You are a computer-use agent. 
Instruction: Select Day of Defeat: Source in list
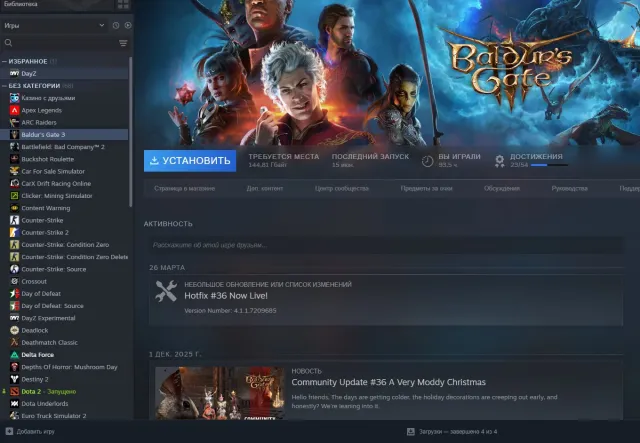(x=64, y=306)
